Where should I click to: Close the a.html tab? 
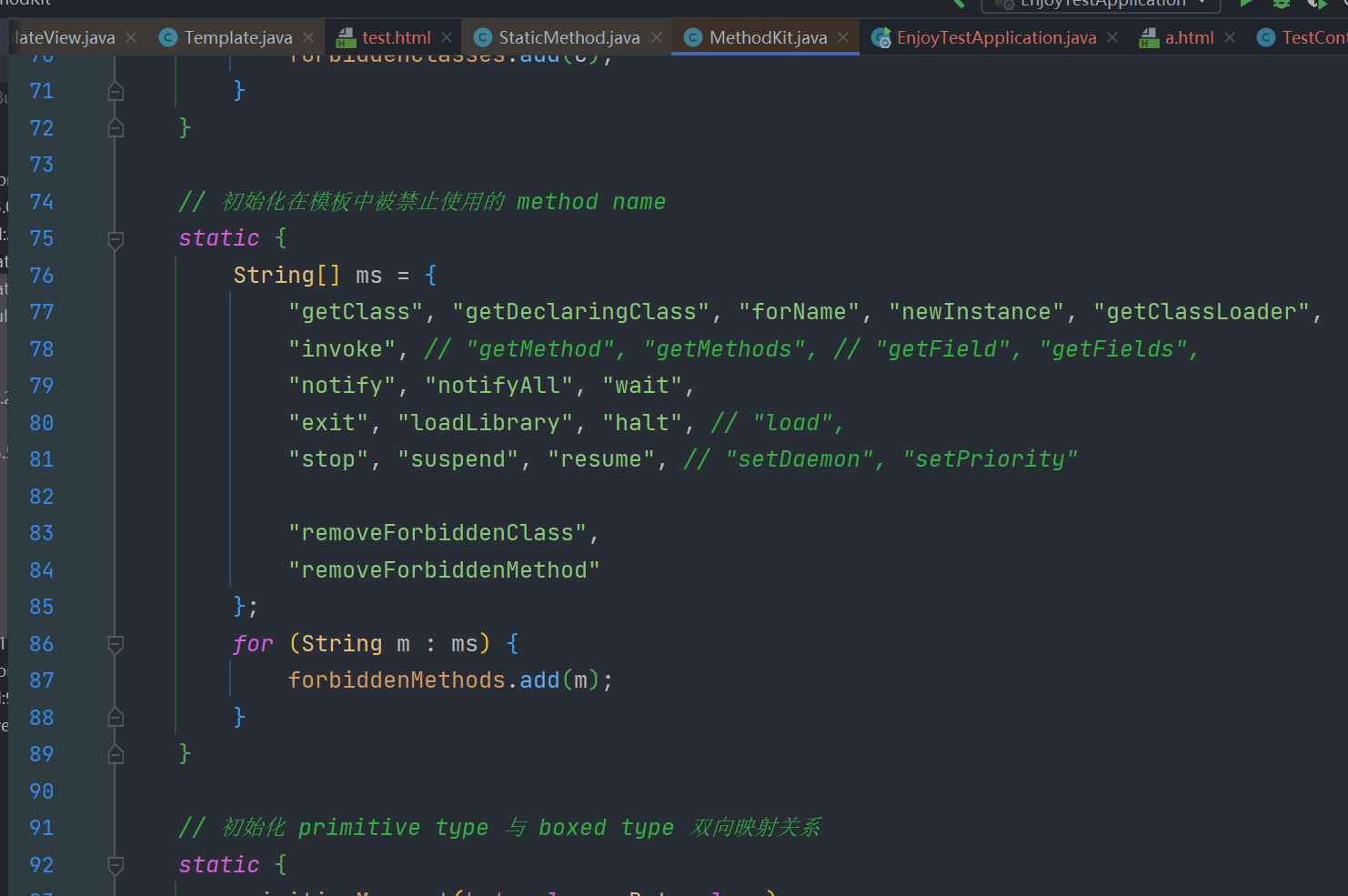(x=1230, y=37)
